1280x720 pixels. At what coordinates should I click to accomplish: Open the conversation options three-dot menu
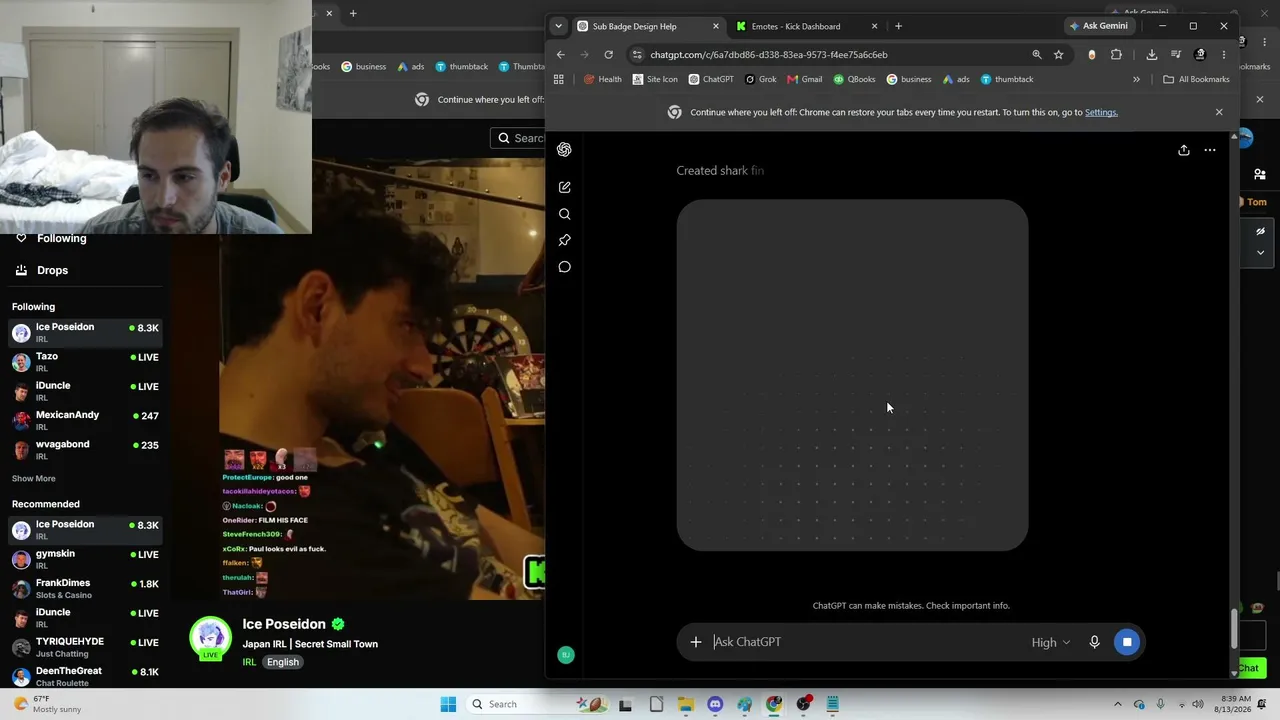[x=1210, y=150]
